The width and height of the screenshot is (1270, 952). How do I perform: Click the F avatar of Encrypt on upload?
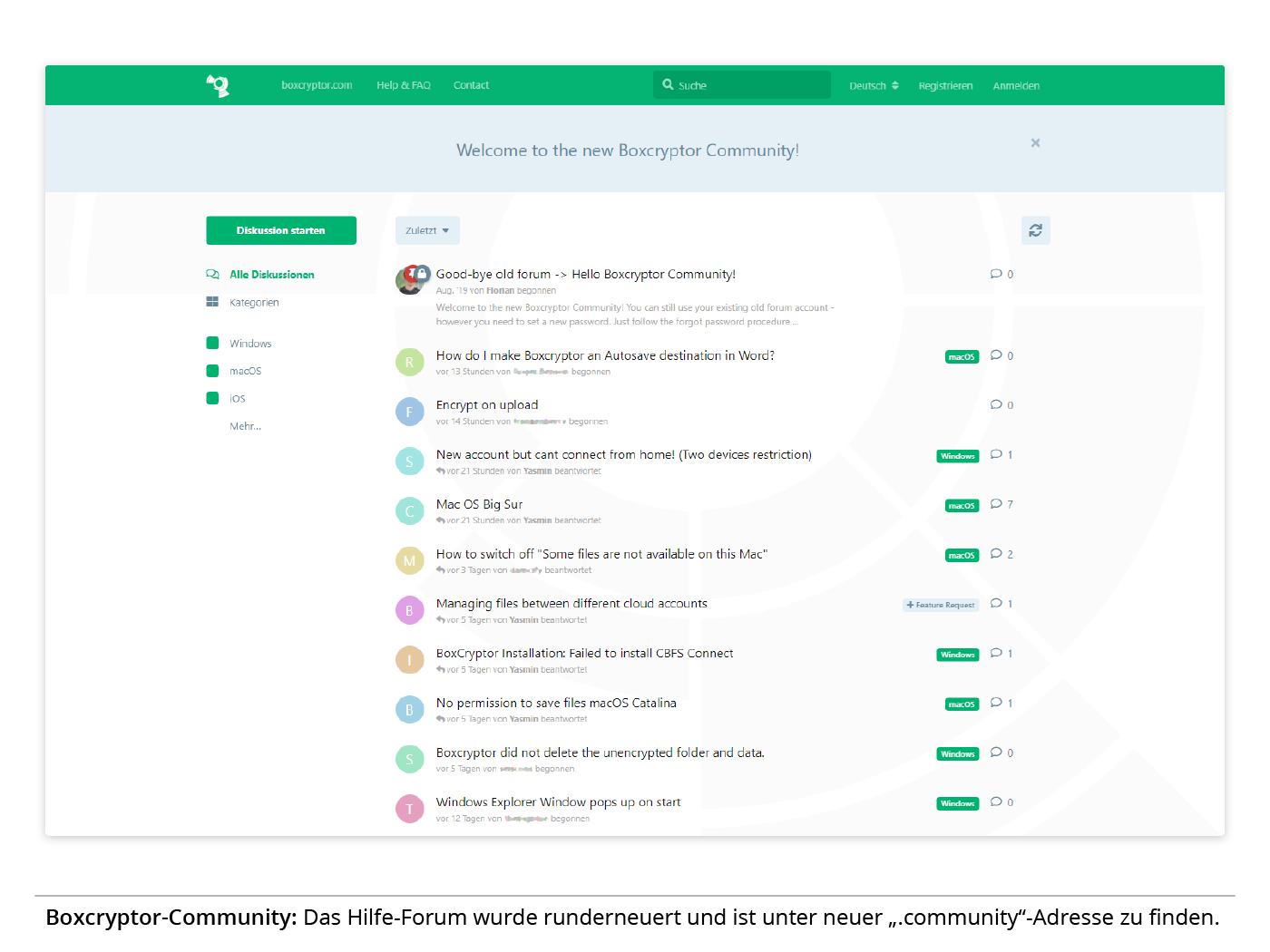[409, 412]
